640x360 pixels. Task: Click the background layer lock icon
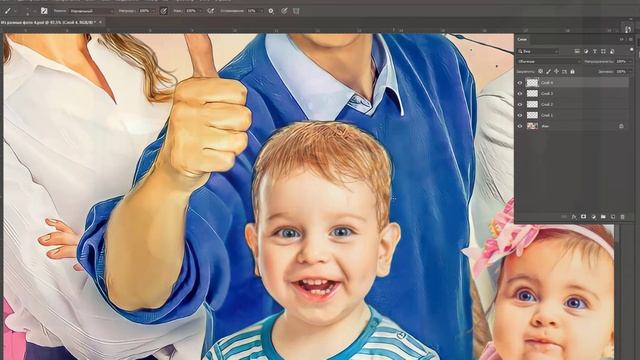(x=621, y=126)
